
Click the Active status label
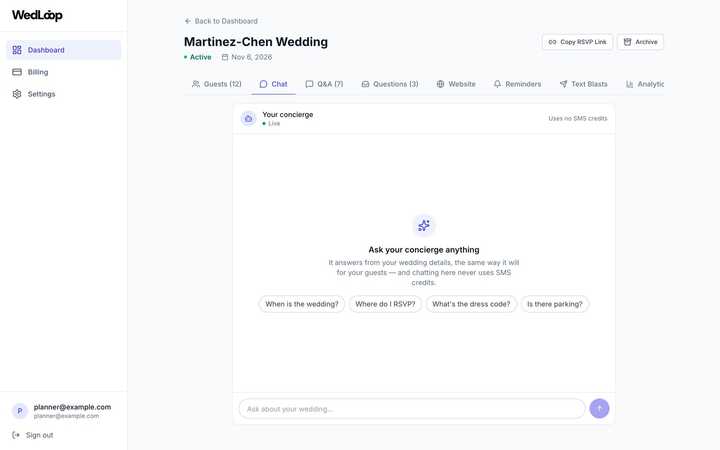pyautogui.click(x=201, y=57)
